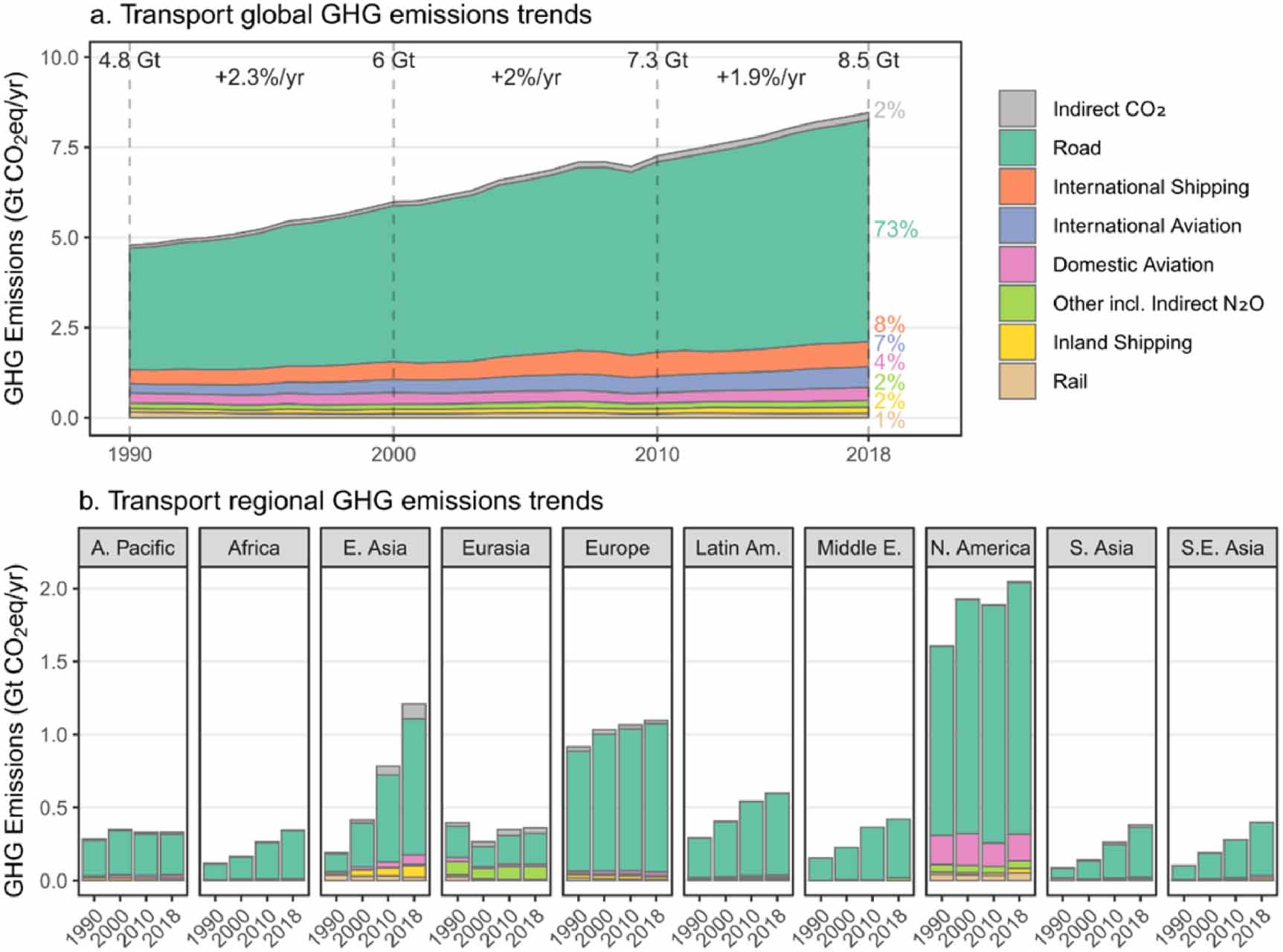1283x952 pixels.
Task: Click the 'Eurasia' panel header
Action: point(496,548)
